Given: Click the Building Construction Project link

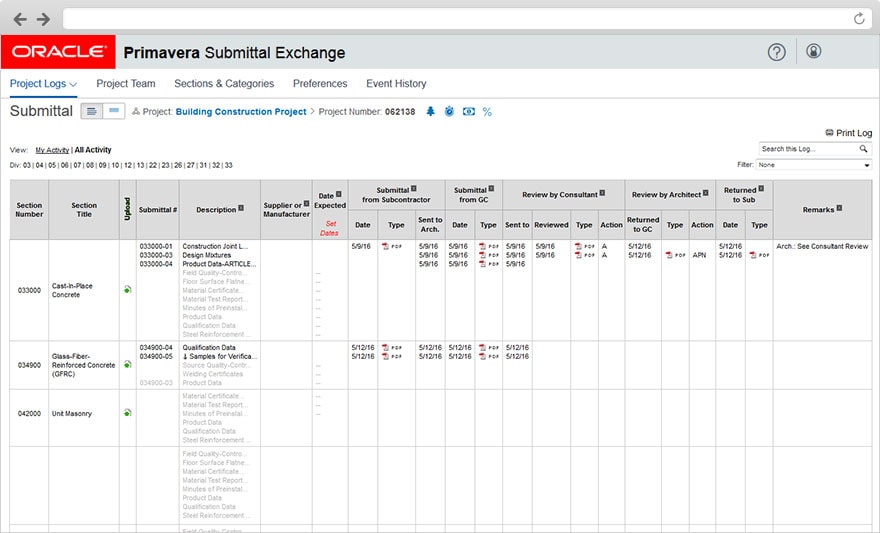Looking at the screenshot, I should 241,112.
